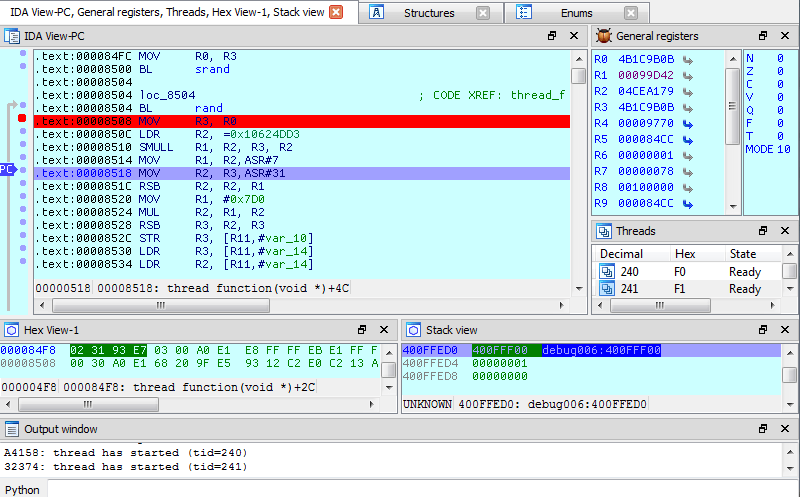The image size is (800, 497).
Task: Sort threads by Hex column
Action: pos(685,254)
